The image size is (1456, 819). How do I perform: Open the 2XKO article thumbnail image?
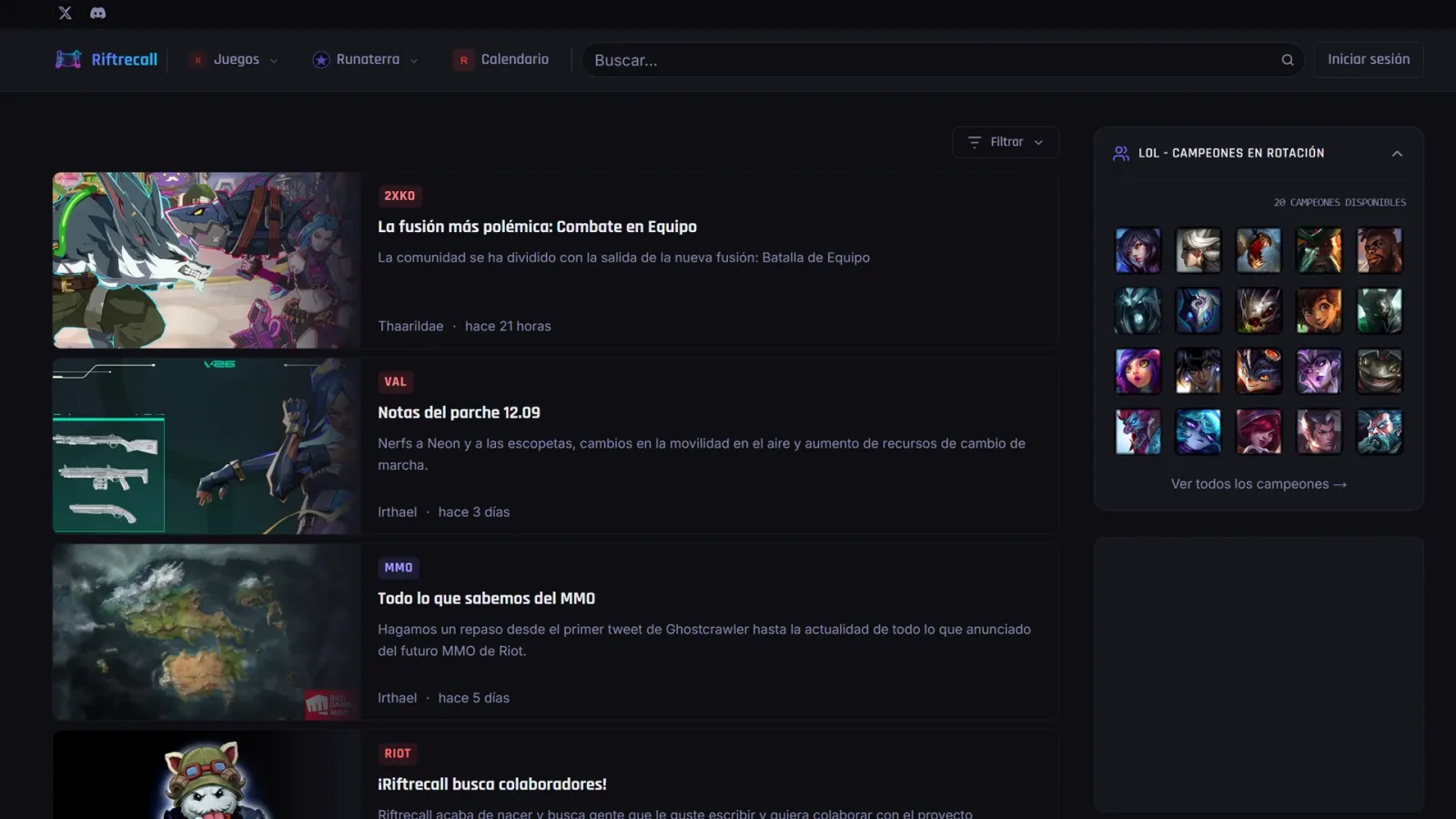(207, 260)
